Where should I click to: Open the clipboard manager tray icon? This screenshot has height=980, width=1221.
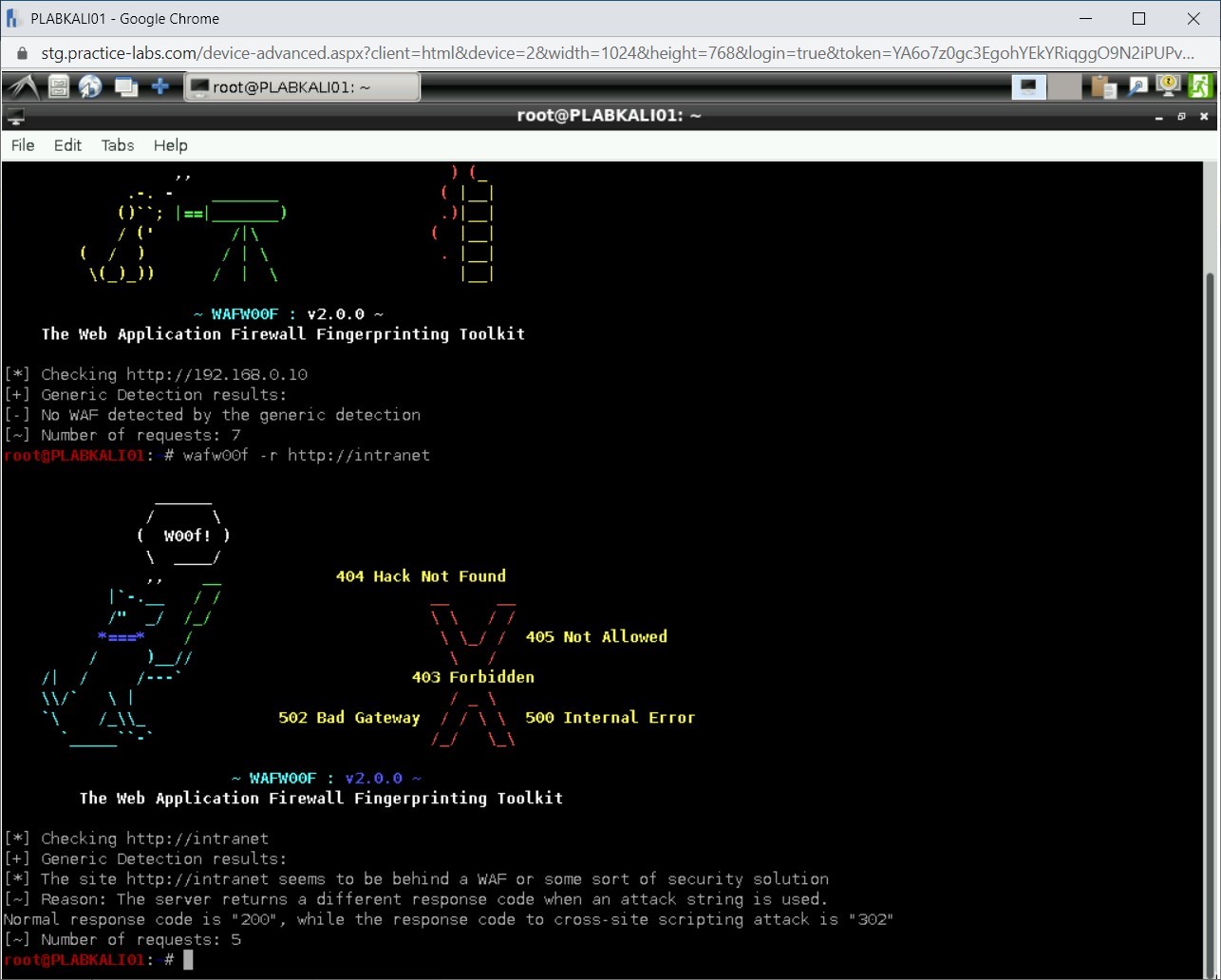point(1103,87)
